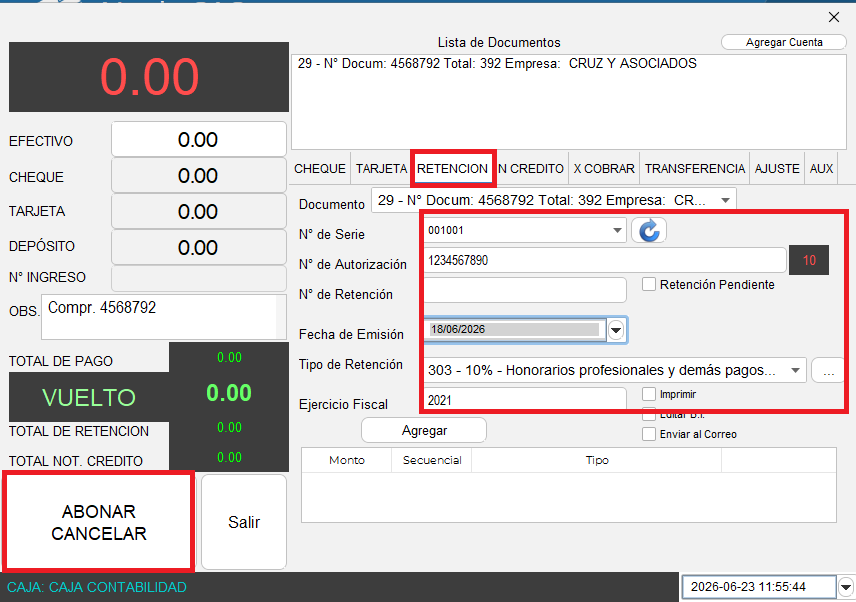Click the EFECTIVO amount field

[x=199, y=140]
